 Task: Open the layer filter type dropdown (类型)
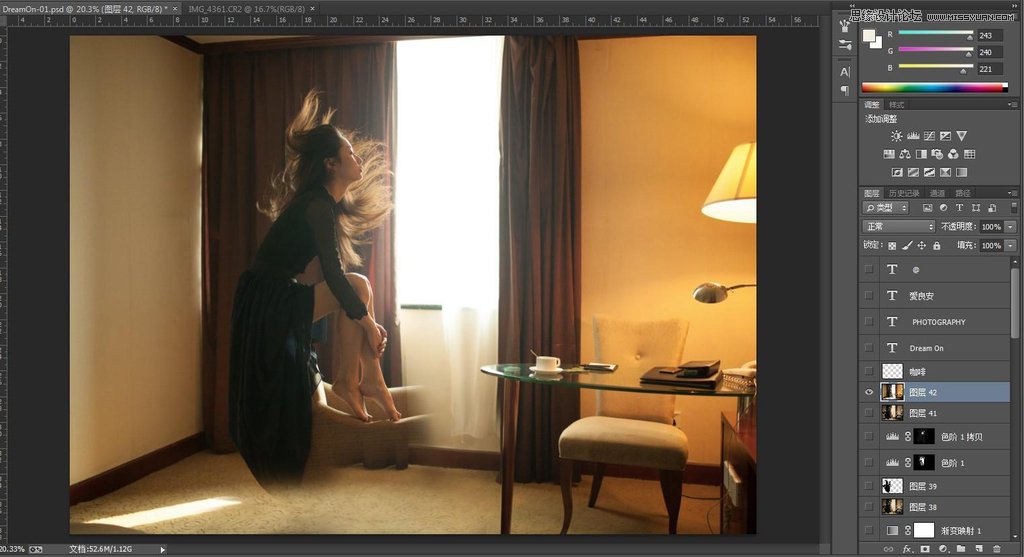pyautogui.click(x=886, y=208)
